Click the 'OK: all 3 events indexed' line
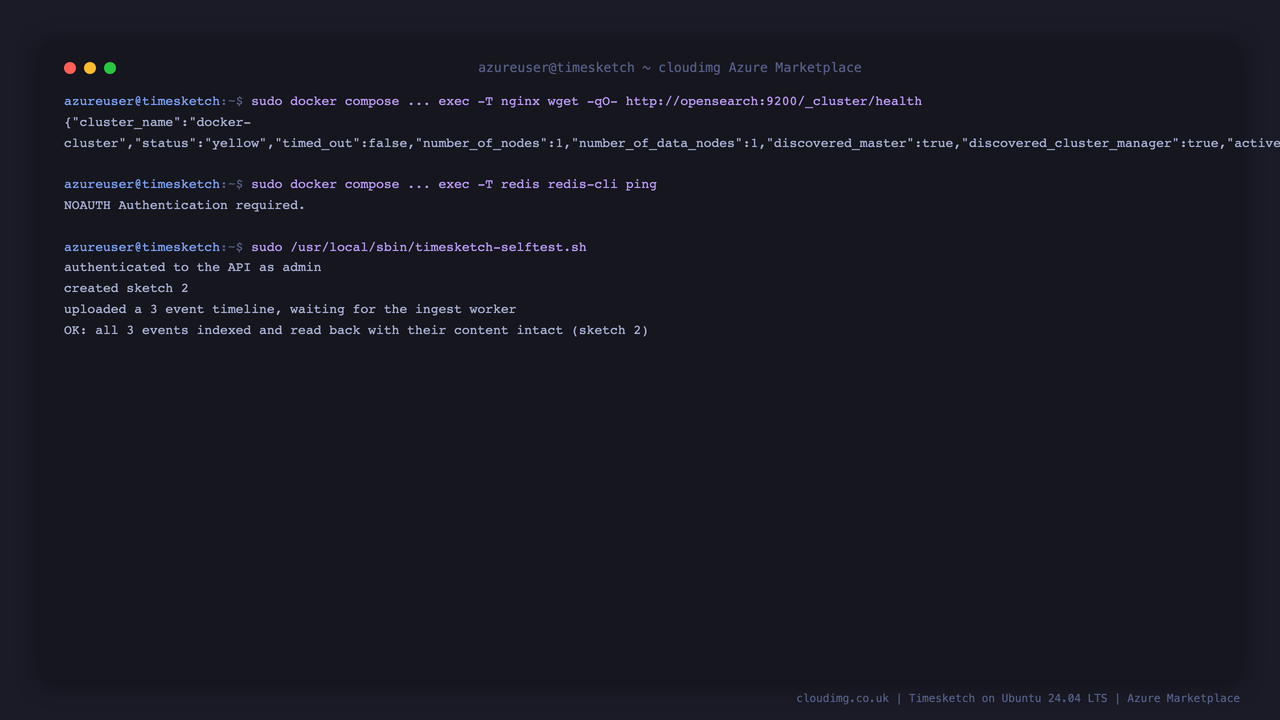1280x720 pixels. point(356,330)
